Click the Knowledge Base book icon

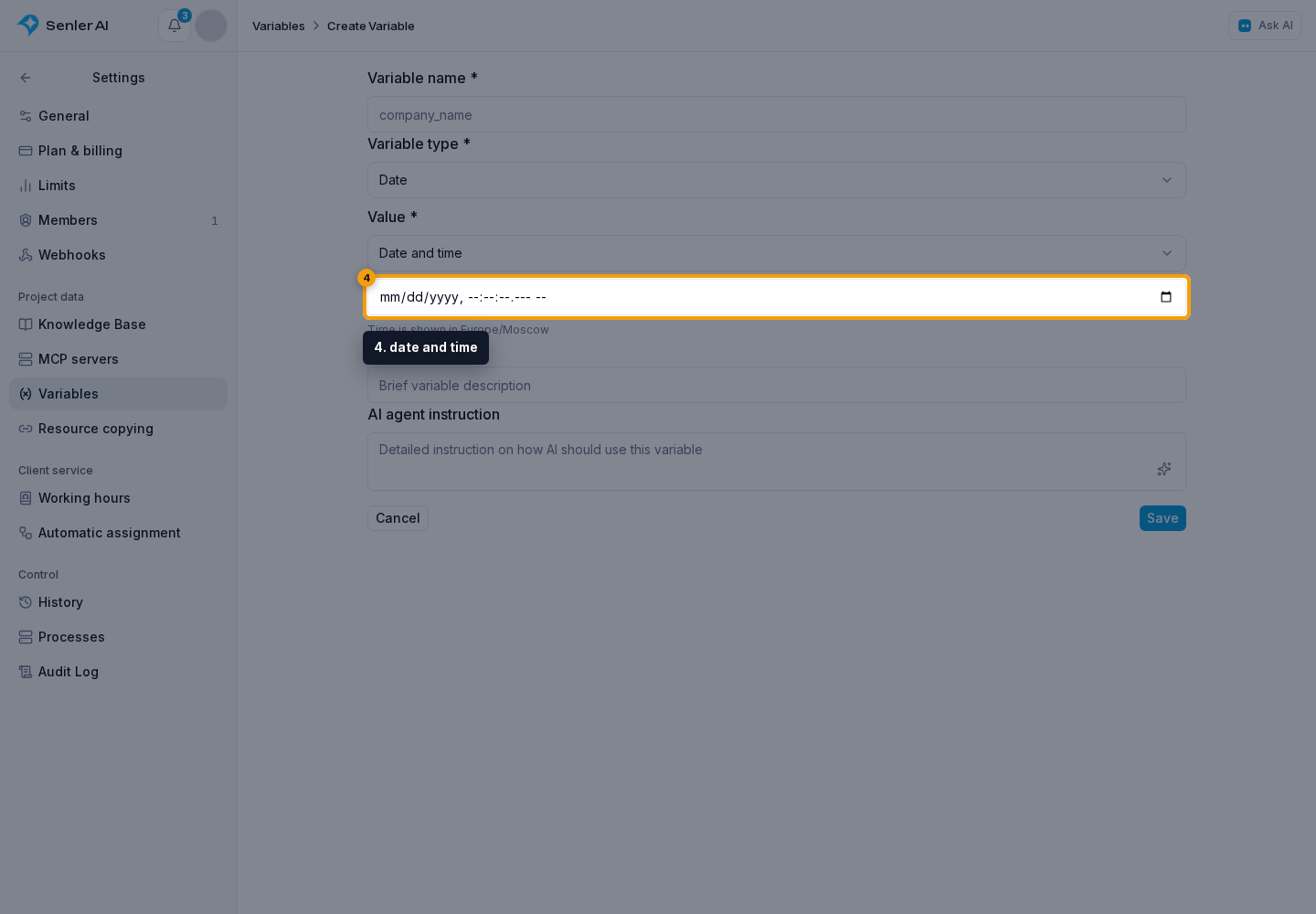(26, 324)
